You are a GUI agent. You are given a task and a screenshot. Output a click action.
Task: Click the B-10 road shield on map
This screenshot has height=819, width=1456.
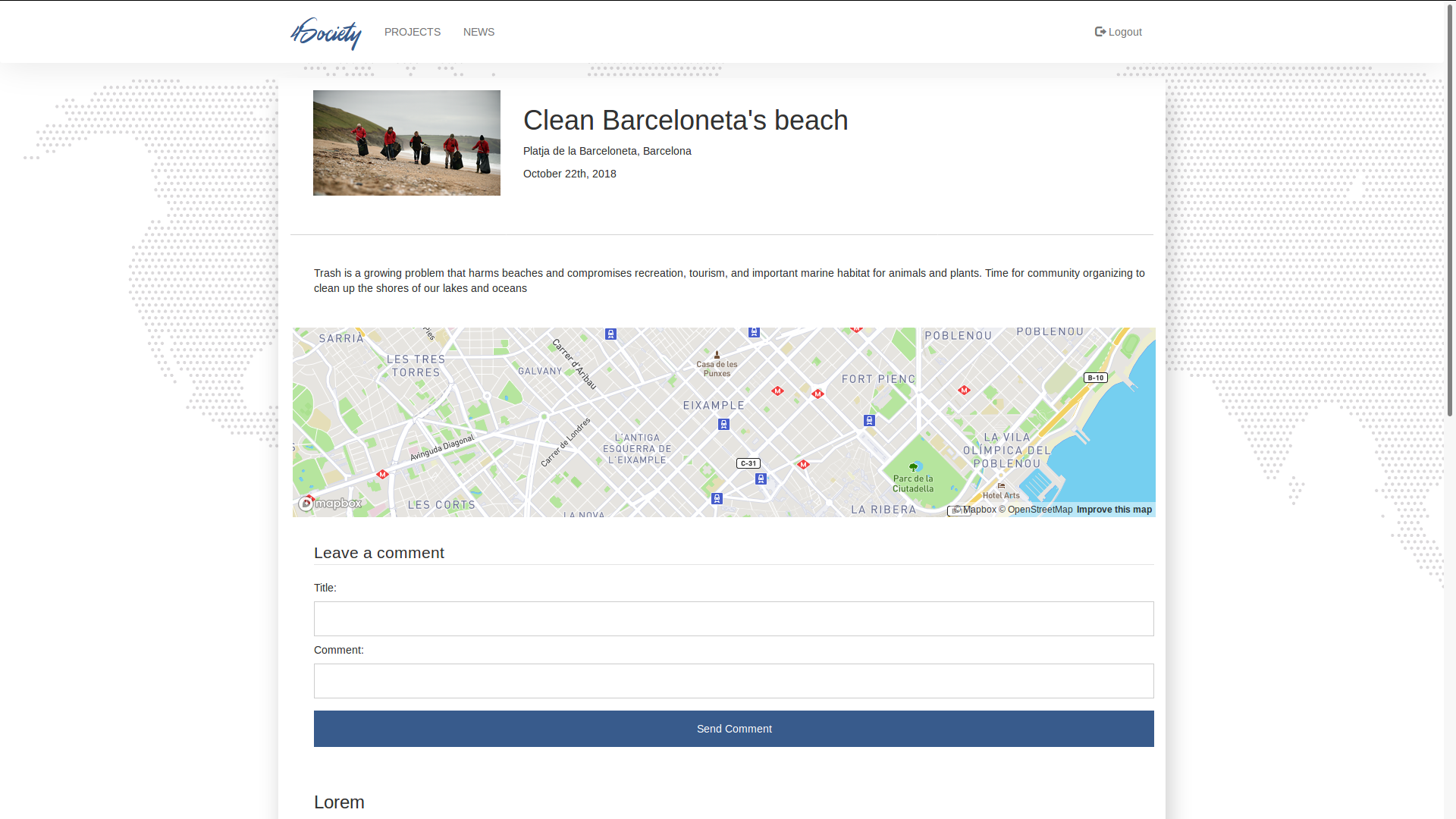click(x=1095, y=378)
